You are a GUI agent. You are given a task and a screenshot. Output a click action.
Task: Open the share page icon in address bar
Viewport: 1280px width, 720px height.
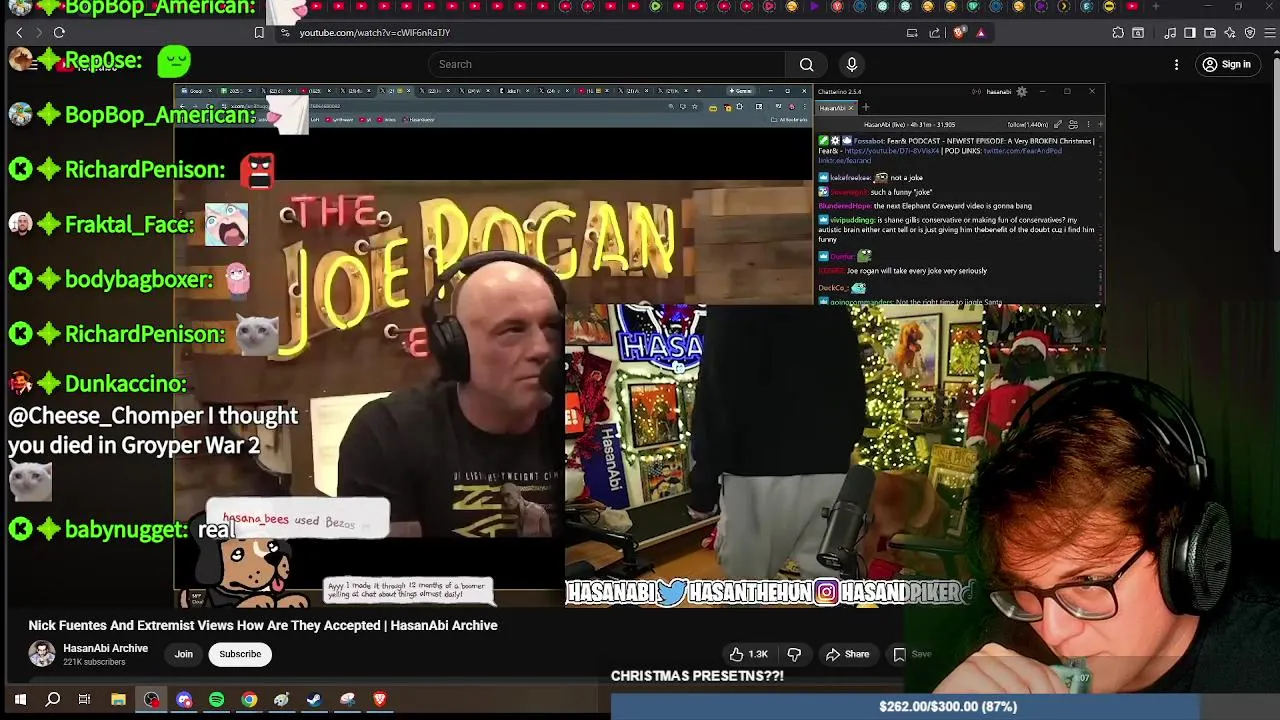click(x=935, y=33)
